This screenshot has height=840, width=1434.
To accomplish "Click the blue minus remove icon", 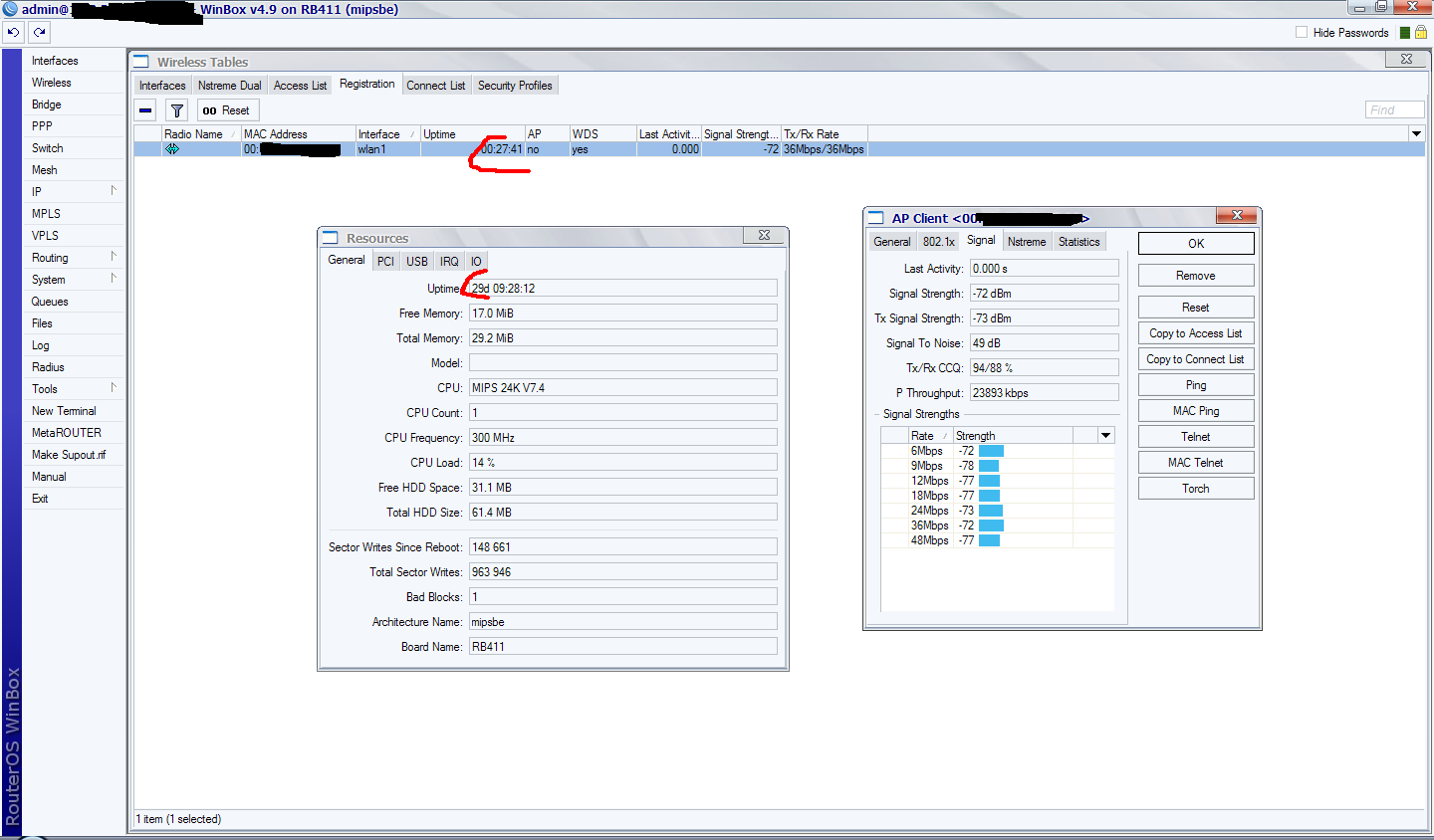I will click(145, 110).
